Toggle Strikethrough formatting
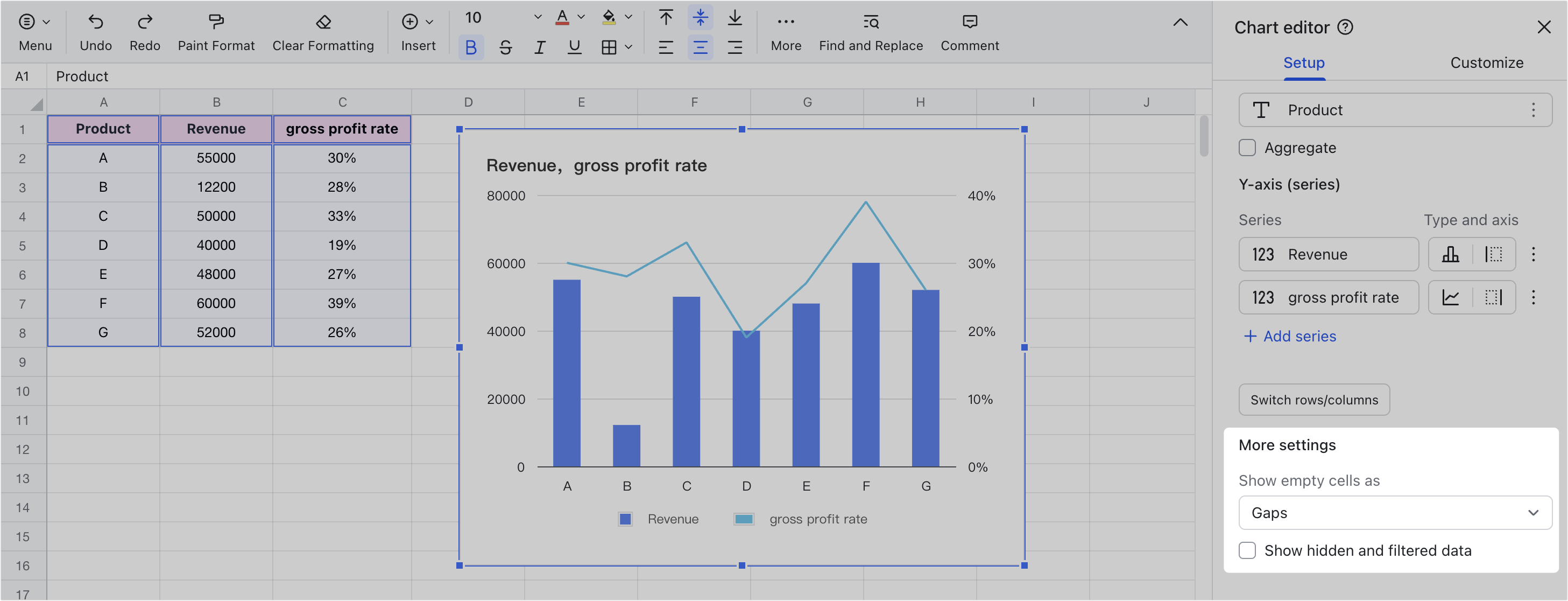 point(505,47)
